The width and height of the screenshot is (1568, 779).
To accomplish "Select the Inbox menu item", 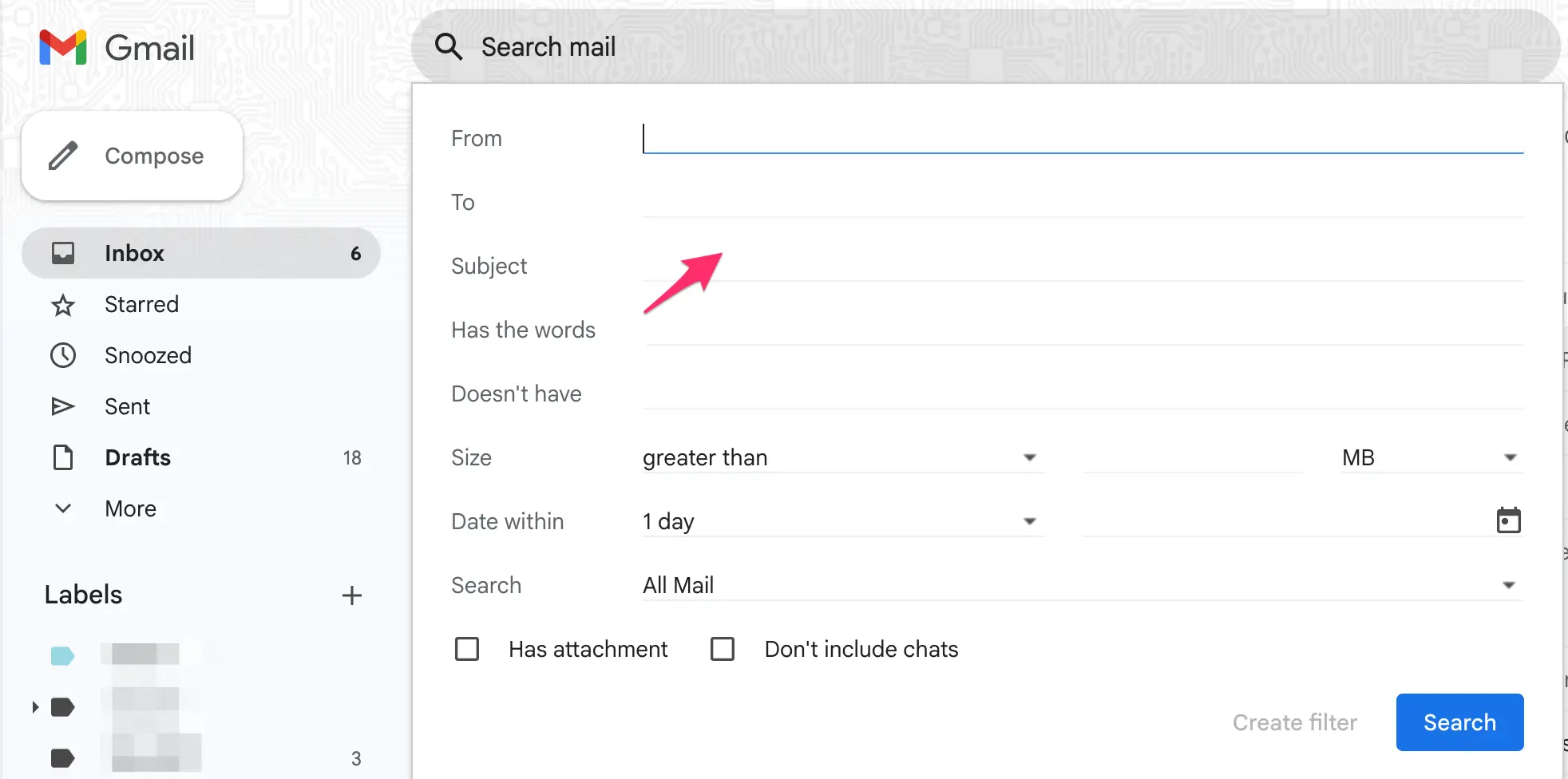I will pos(134,253).
